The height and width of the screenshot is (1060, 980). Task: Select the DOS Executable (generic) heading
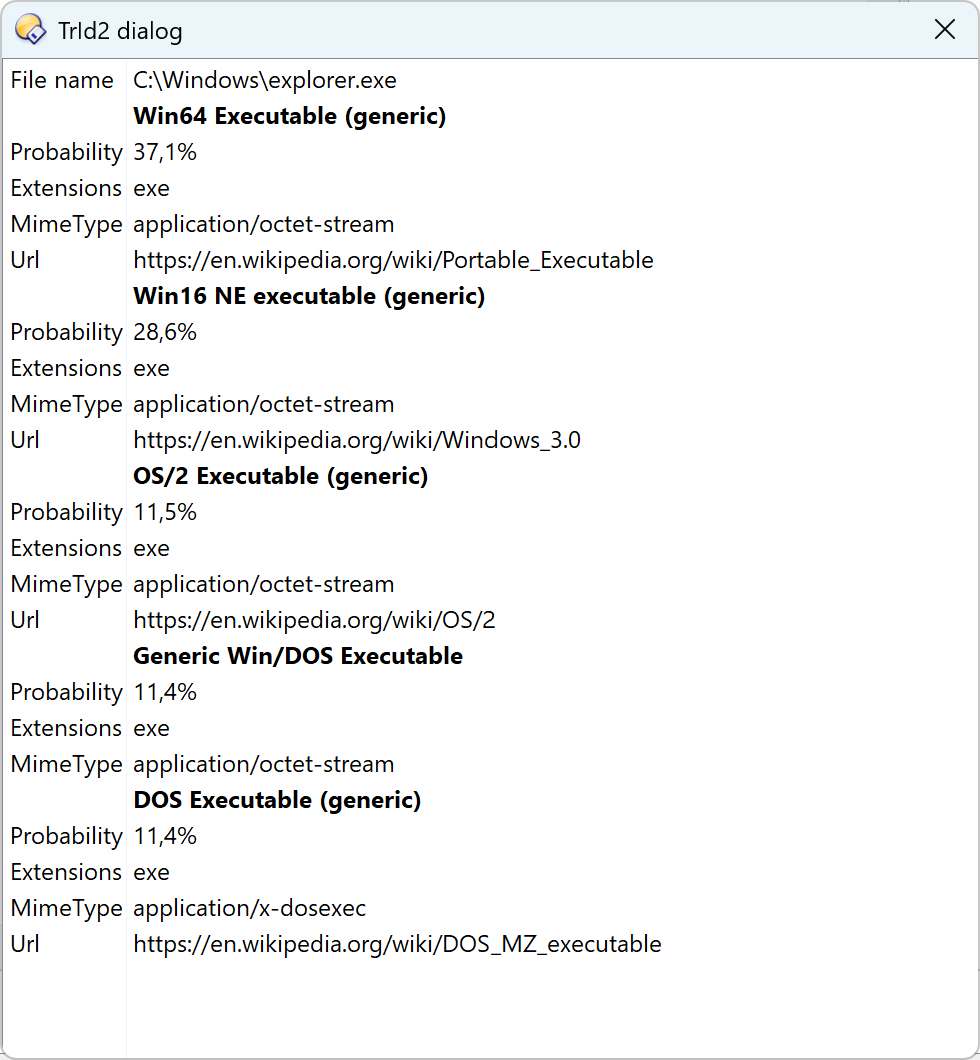pyautogui.click(x=277, y=800)
